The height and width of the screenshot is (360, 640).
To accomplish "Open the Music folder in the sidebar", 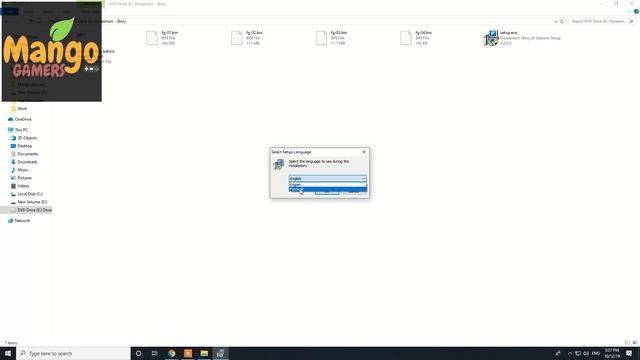I will point(23,170).
